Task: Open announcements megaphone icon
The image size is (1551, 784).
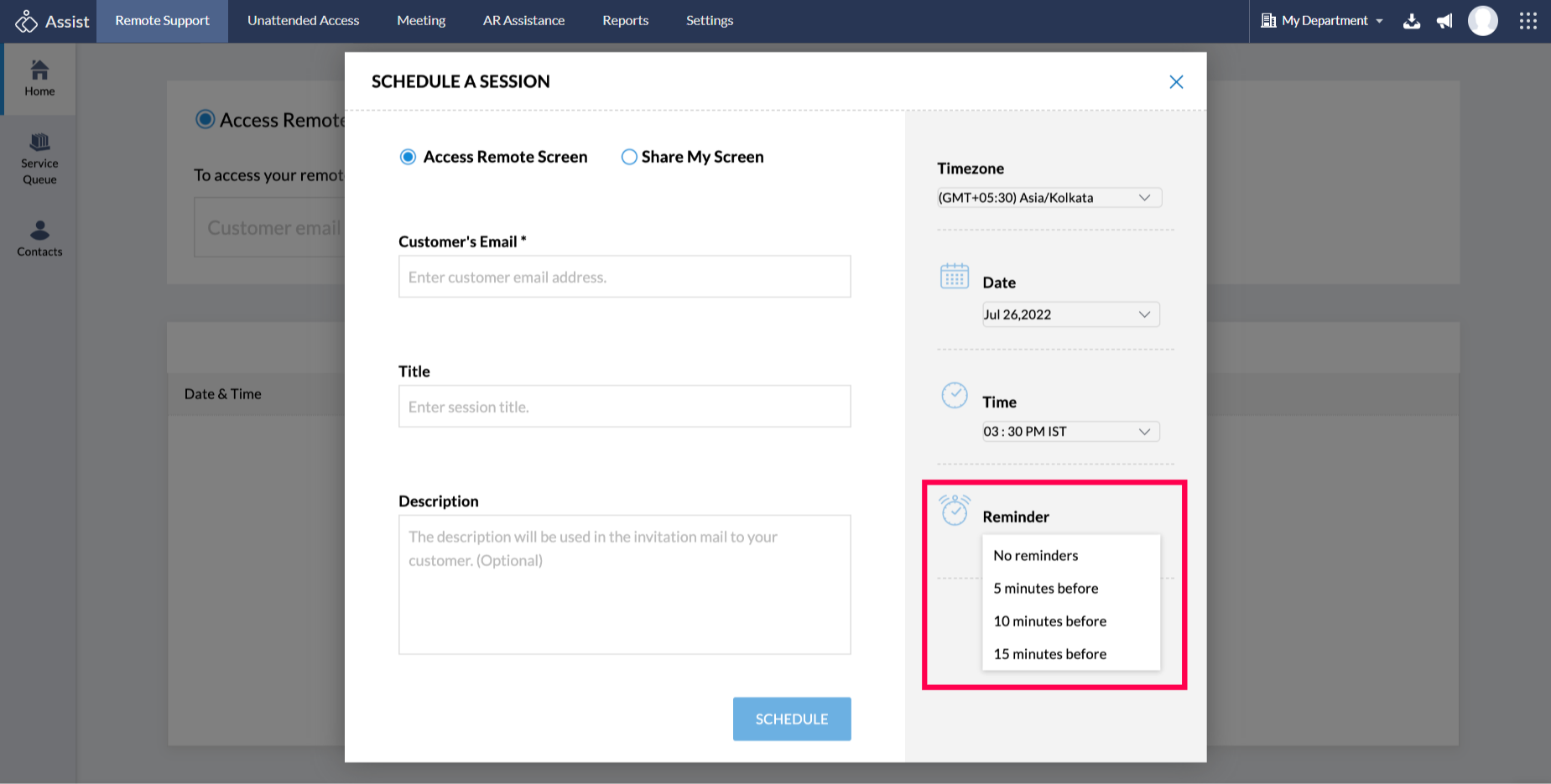Action: coord(1444,21)
